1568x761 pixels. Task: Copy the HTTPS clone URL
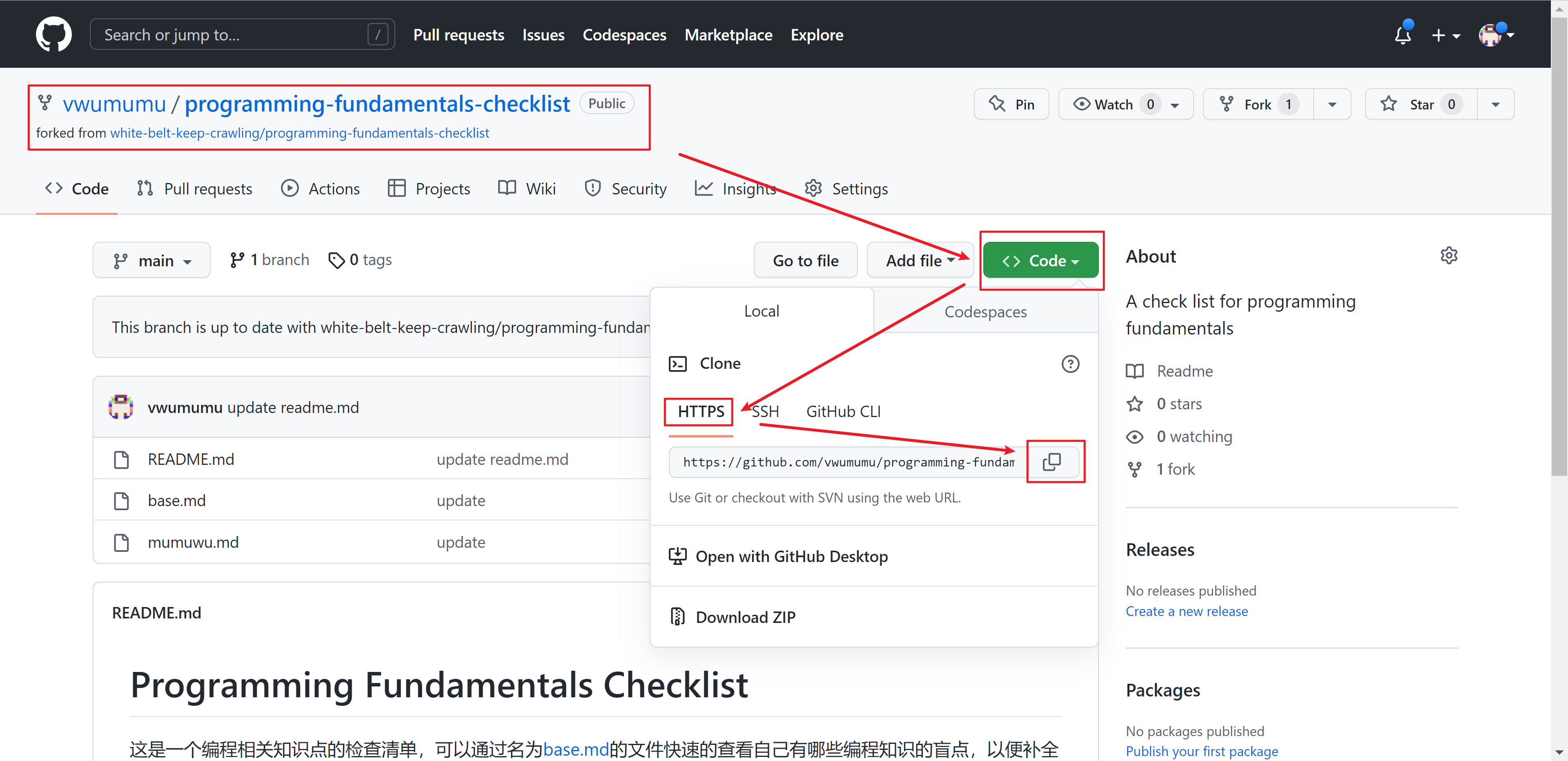[x=1052, y=462]
